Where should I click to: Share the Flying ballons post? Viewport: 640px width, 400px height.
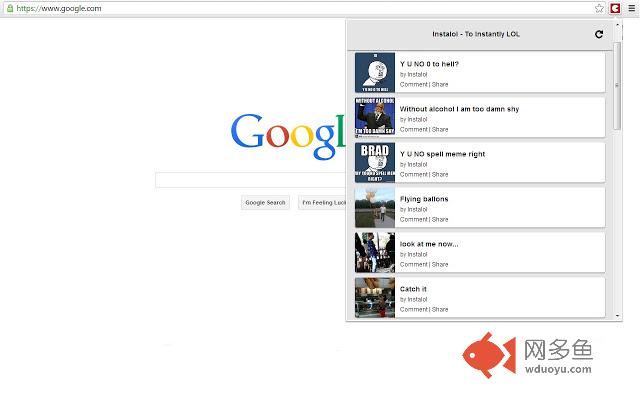coord(440,219)
